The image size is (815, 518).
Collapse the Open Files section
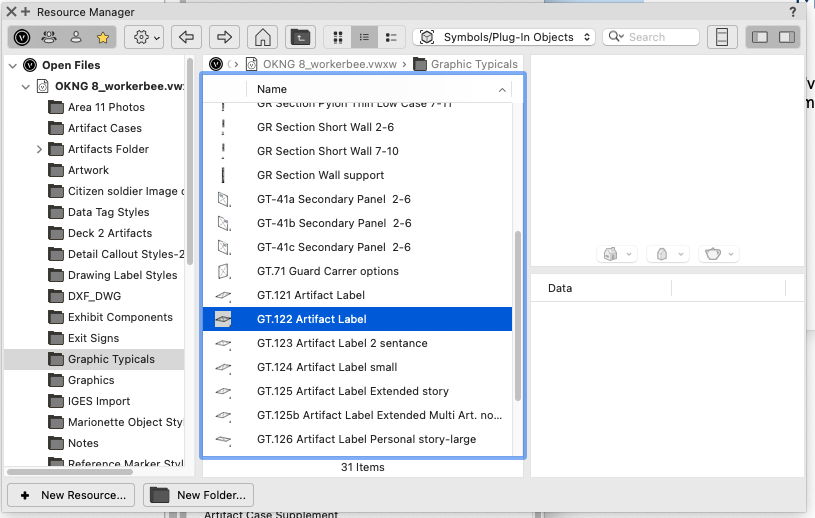click(x=13, y=65)
